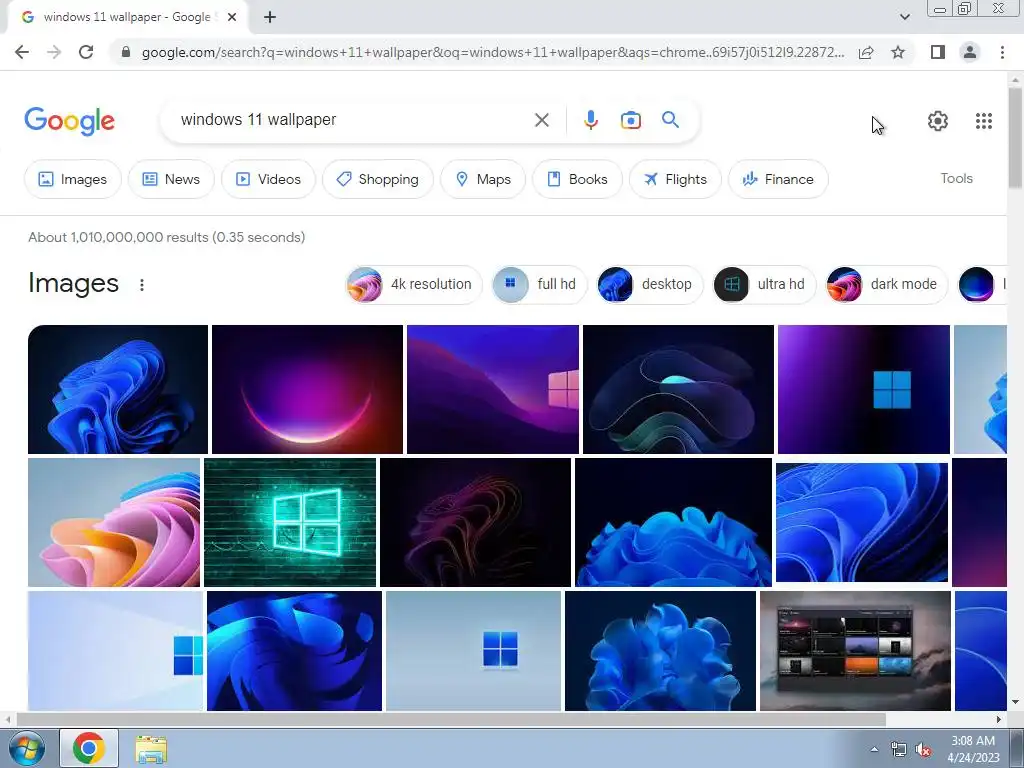
Task: Open Windows Explorer from taskbar
Action: click(151, 749)
